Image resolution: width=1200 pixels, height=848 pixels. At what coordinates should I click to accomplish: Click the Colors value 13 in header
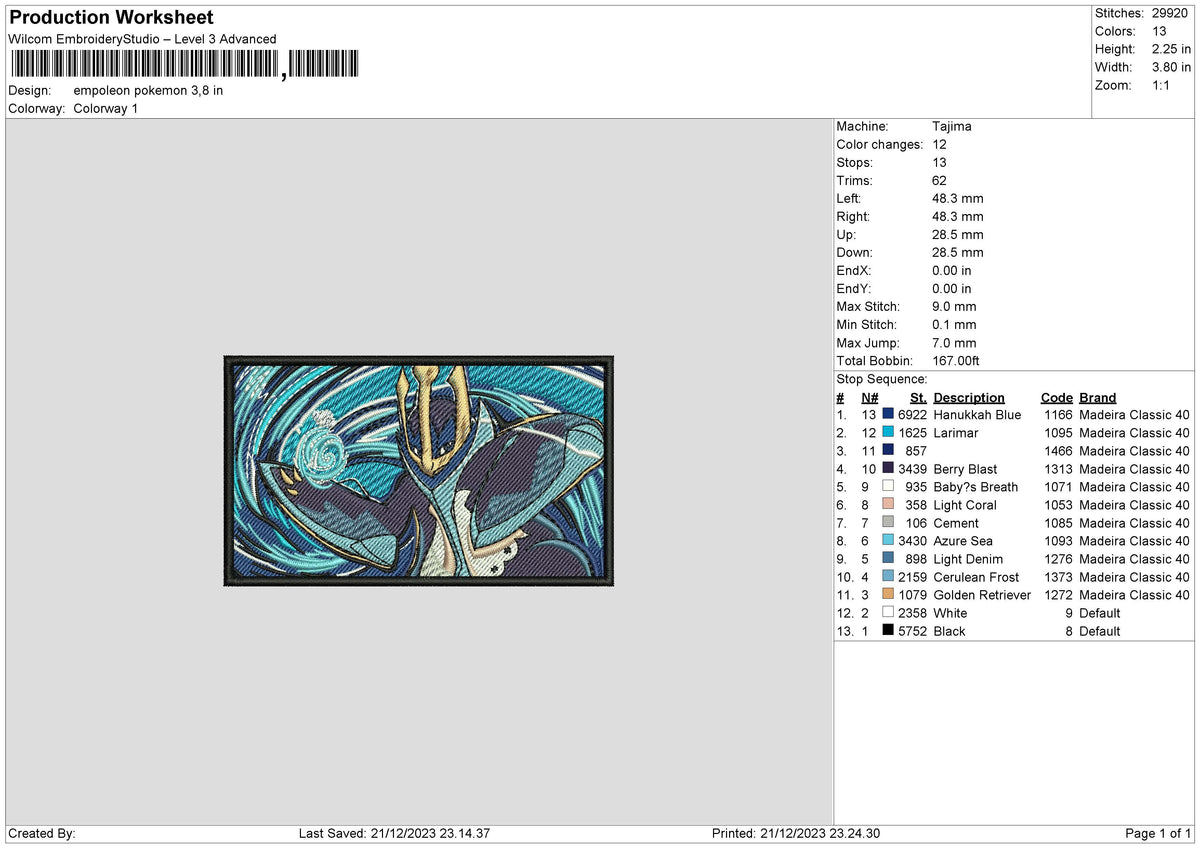1158,31
